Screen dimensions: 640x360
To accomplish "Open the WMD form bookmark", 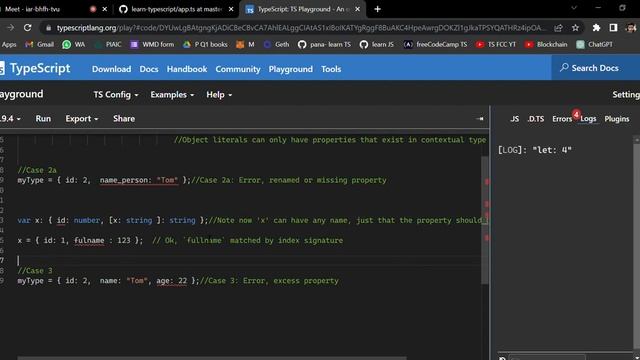I will pos(152,44).
